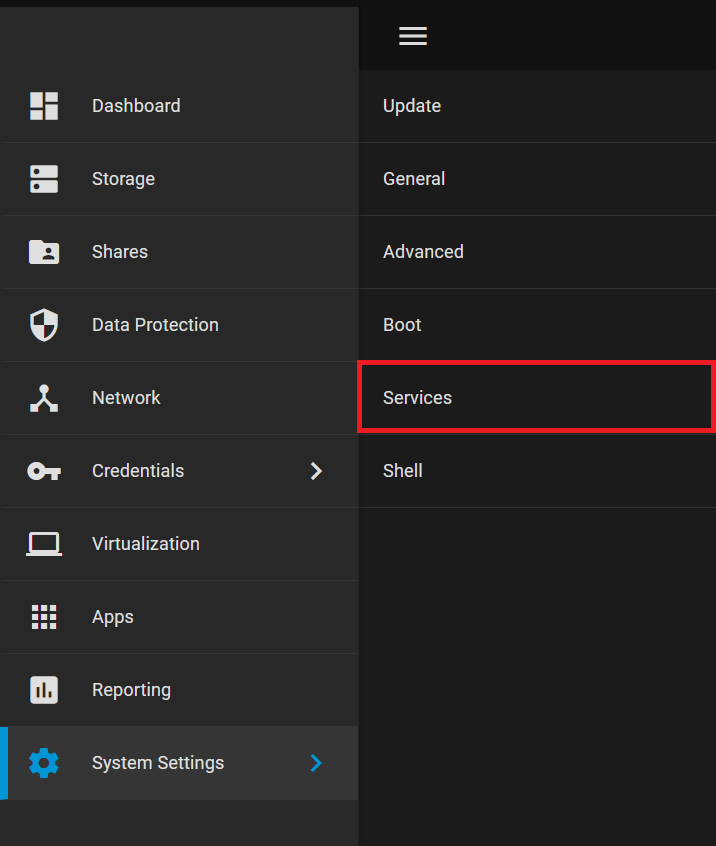Toggle the hamburger menu button
Screen dimensions: 716x846
pos(413,36)
